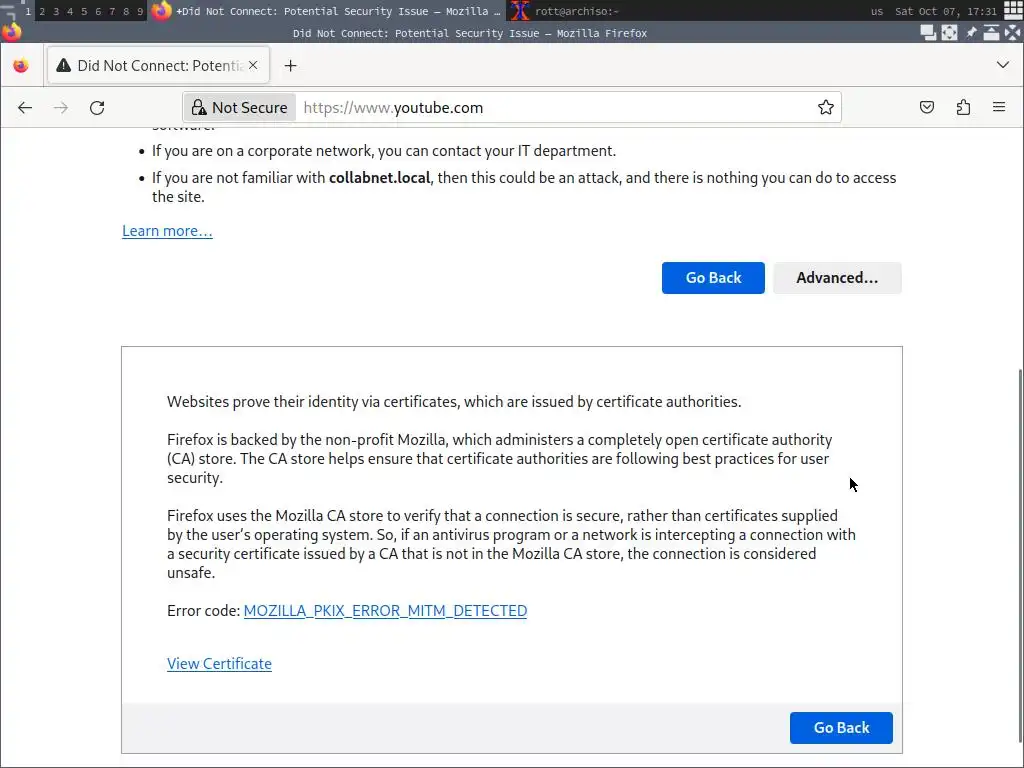Image resolution: width=1024 pixels, height=768 pixels.
Task: Click the window title text 'Mozilla Firefox'
Action: point(601,33)
